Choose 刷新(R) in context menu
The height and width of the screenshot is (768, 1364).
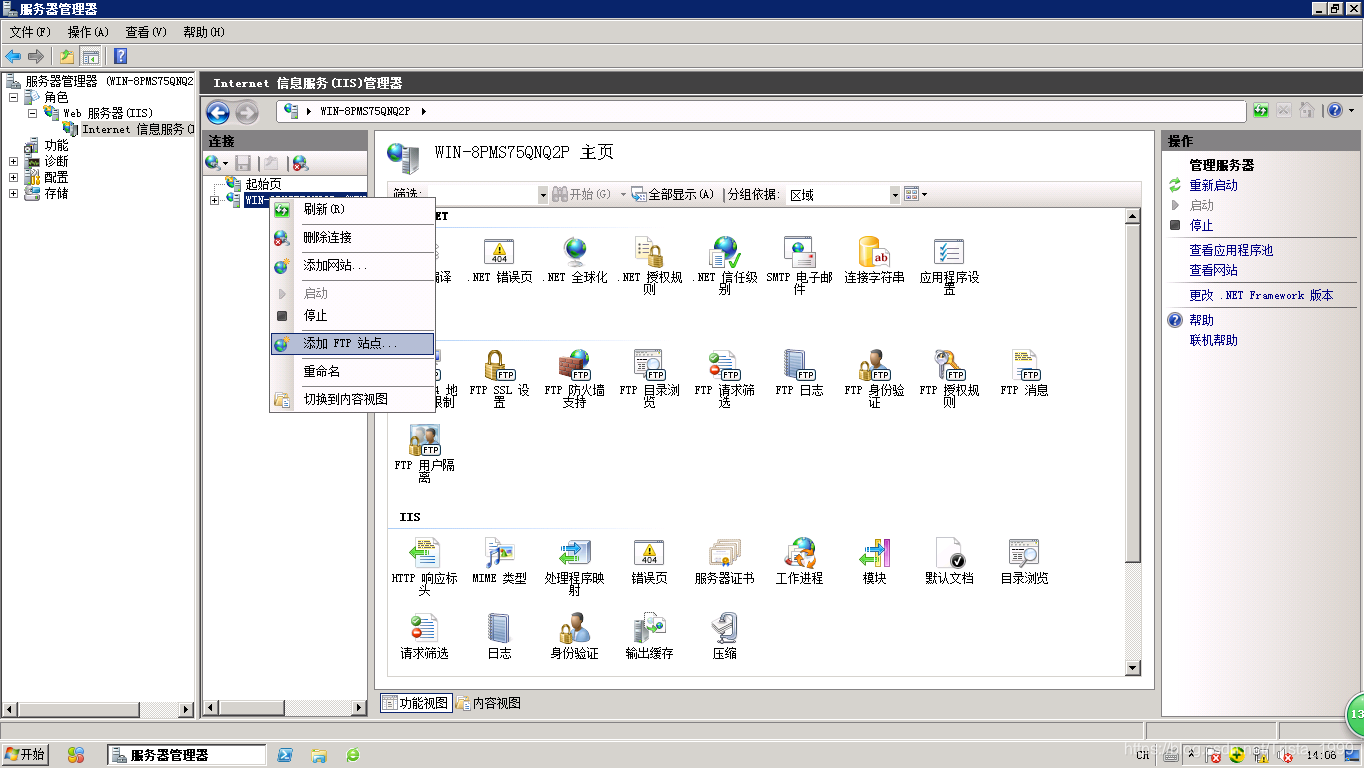[x=352, y=209]
